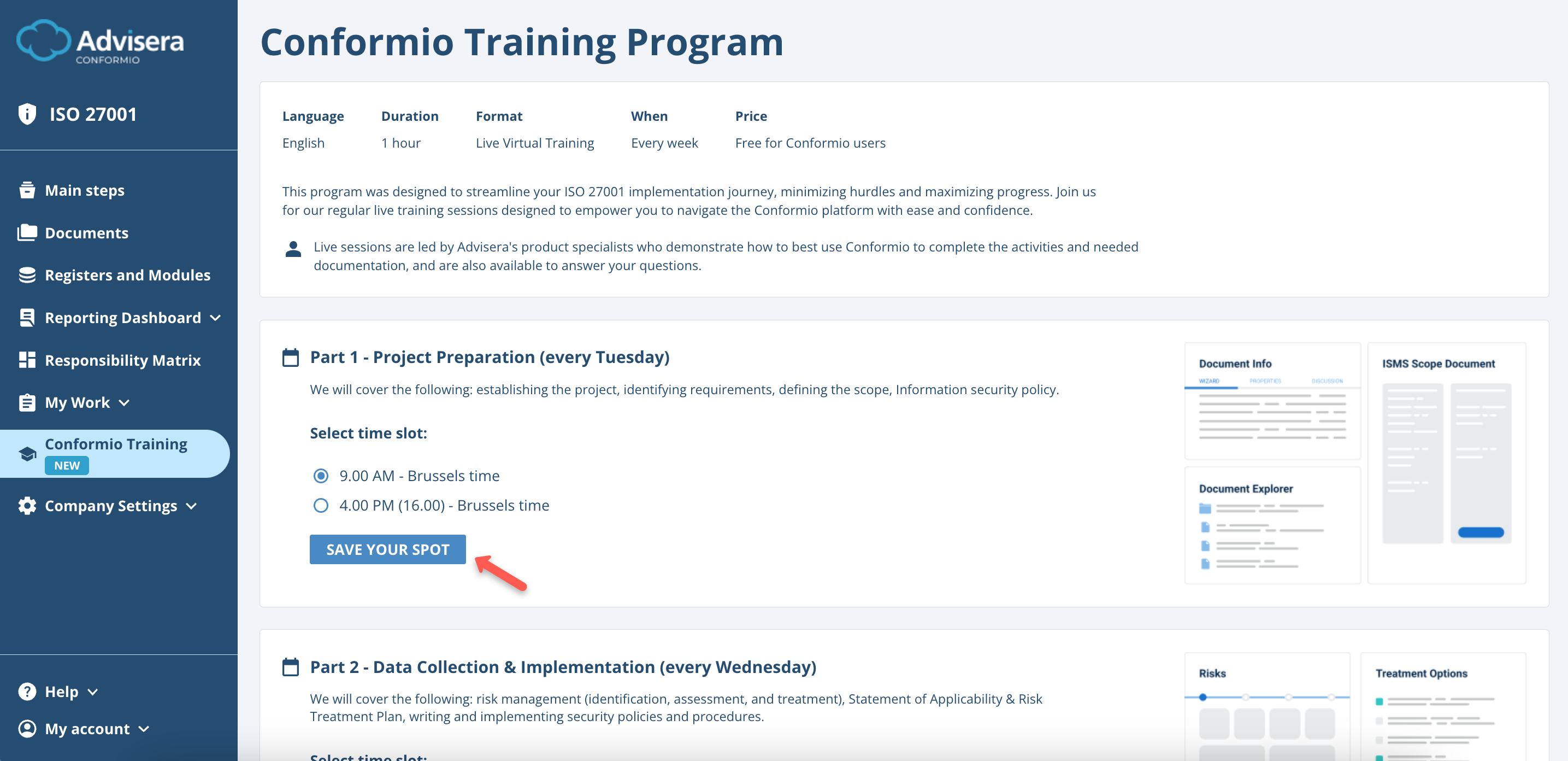
Task: Click the Registers and Modules database icon
Action: click(x=27, y=275)
